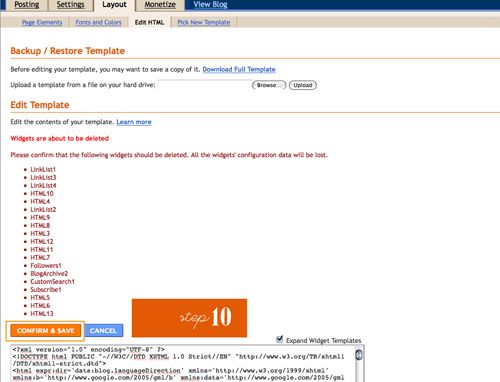Click Download Full Template link
500x382 pixels.
click(239, 69)
